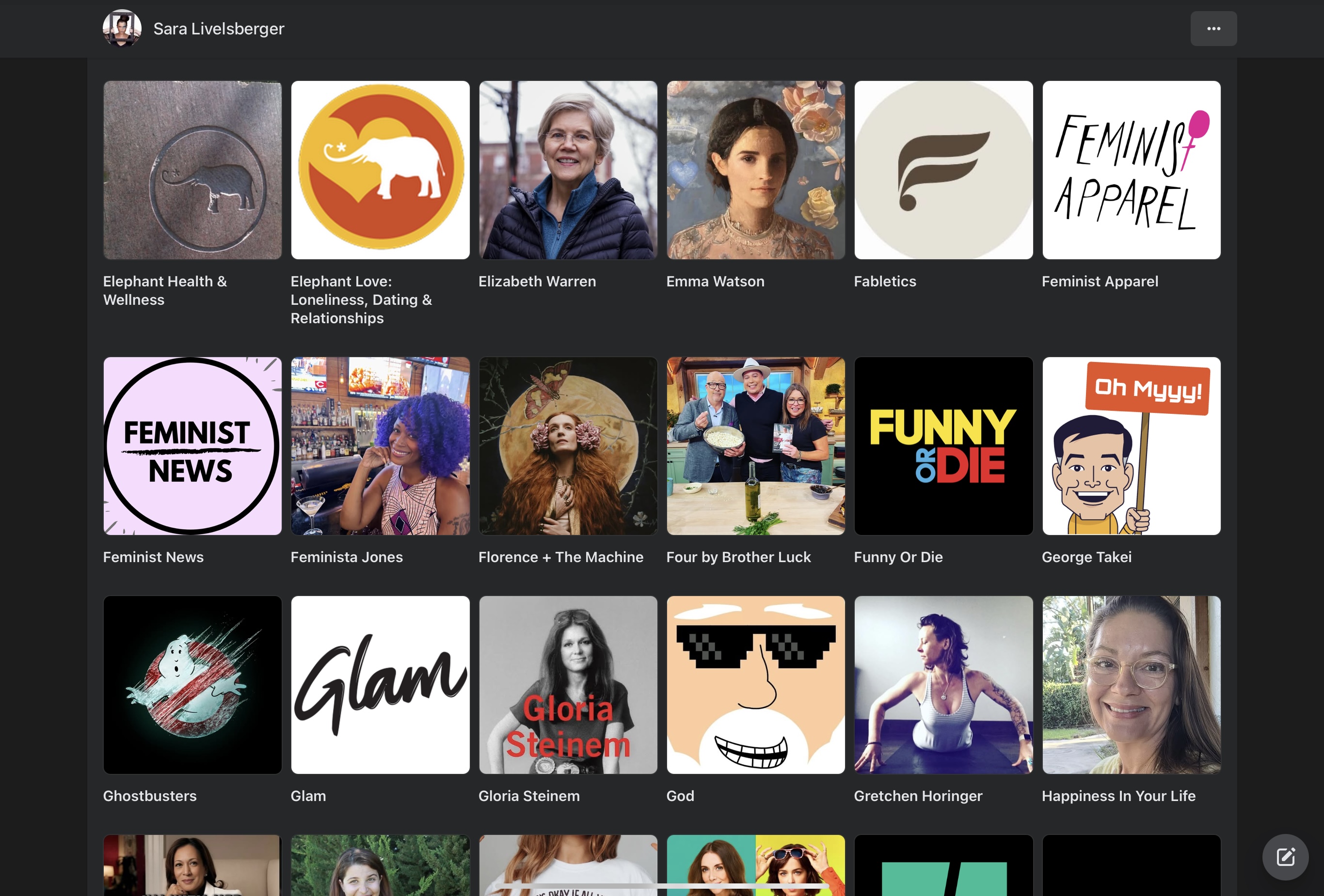Click Sara Livelsberger's profile avatar
Screen dimensions: 1324x896
click(122, 29)
